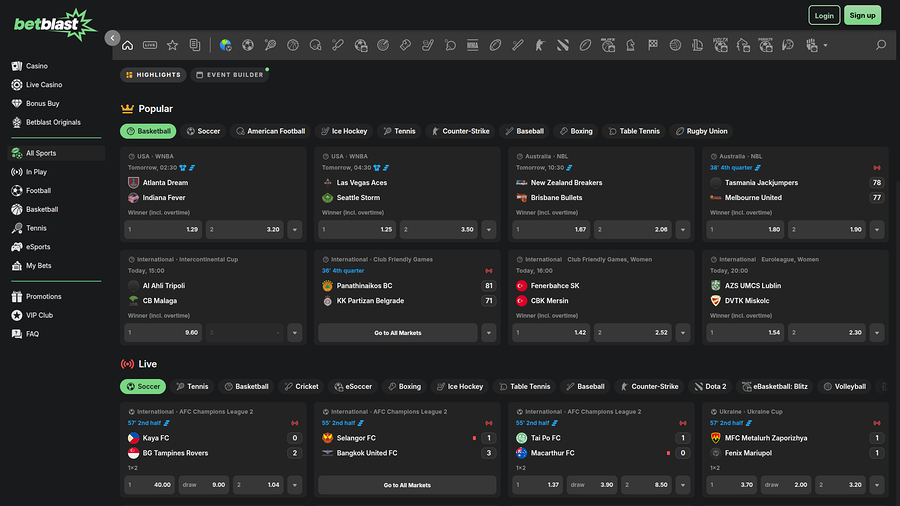This screenshot has height=506, width=900.
Task: Open more sports dropdown arrow in the toolbar
Action: pos(825,46)
